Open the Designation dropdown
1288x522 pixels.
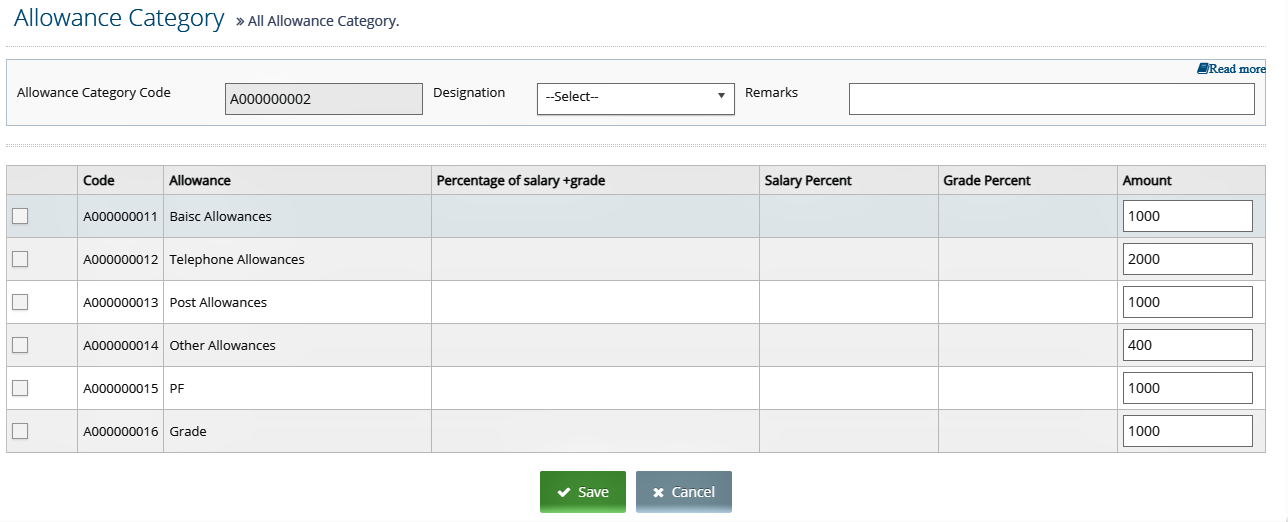click(x=636, y=98)
